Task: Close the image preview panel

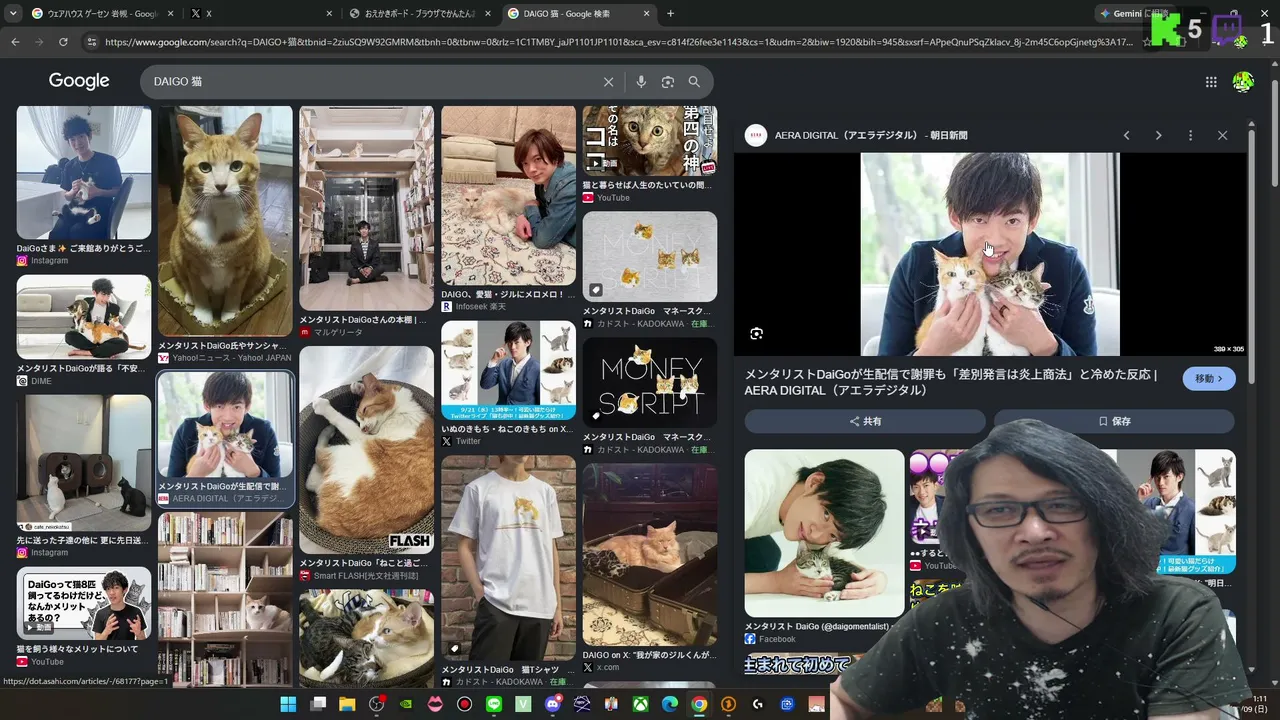Action: [x=1222, y=135]
